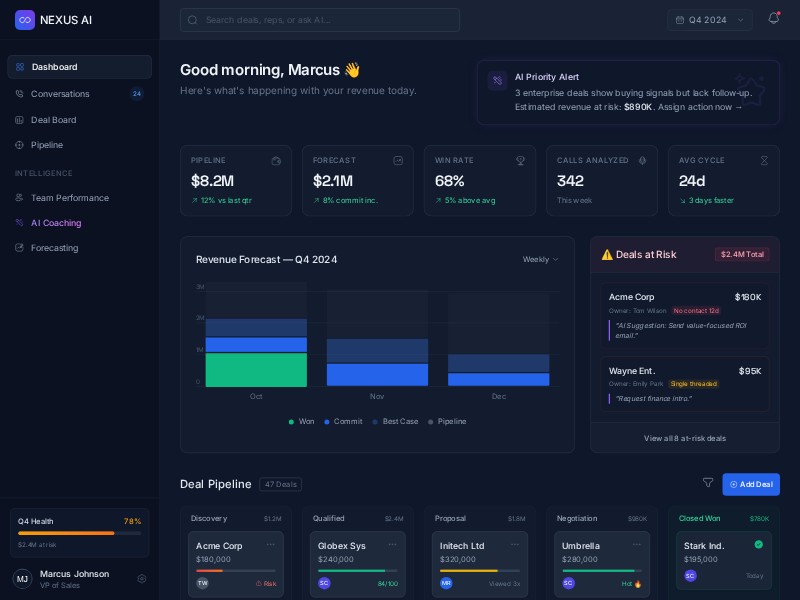Open AI Coaching in the sidebar

[56, 223]
